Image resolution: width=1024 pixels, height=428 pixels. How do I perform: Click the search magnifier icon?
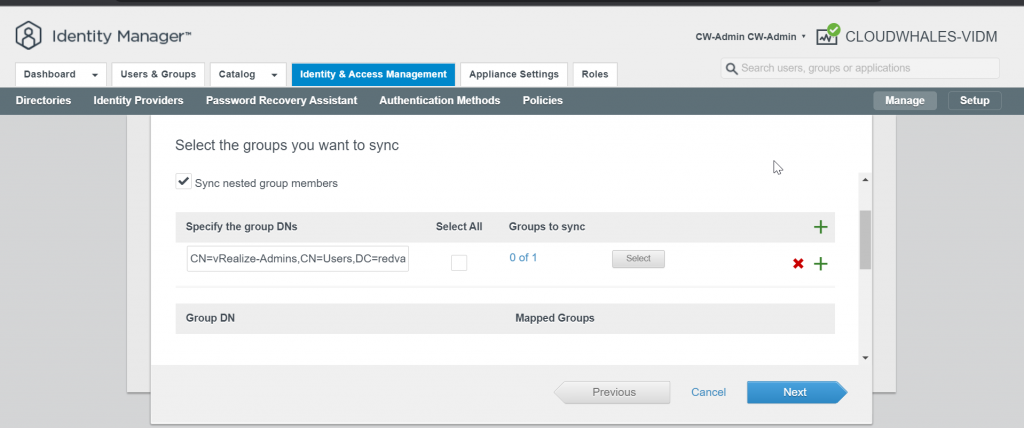click(x=731, y=69)
